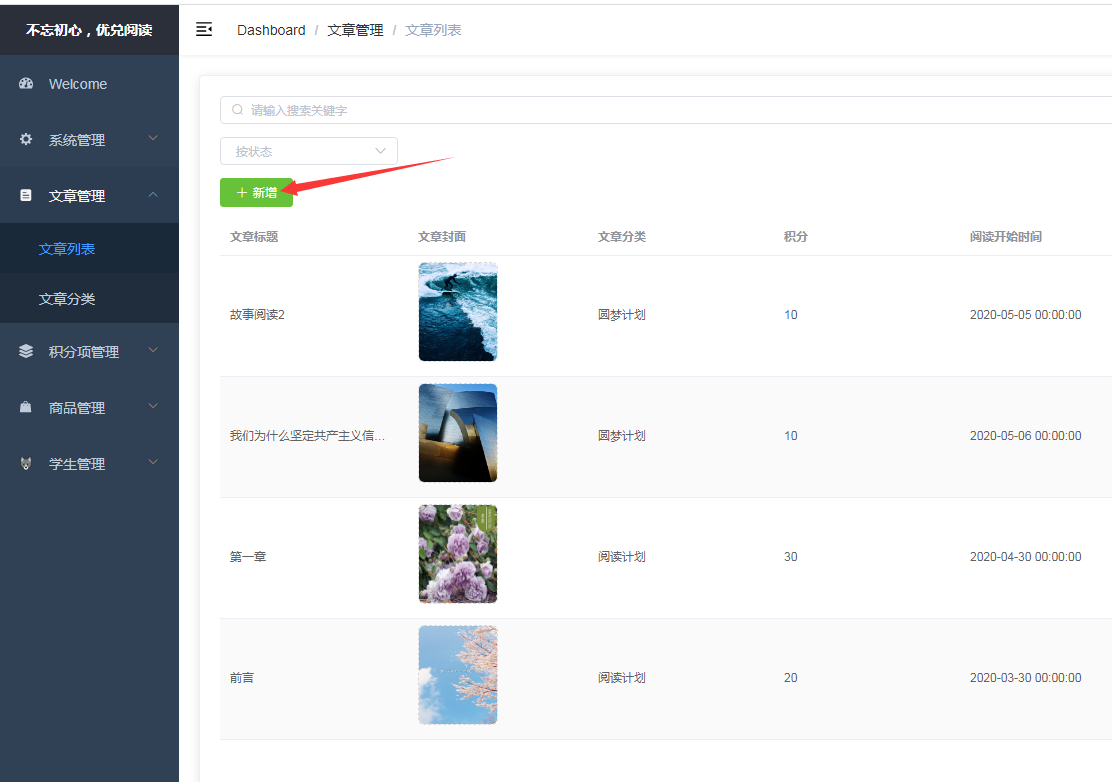Focus the search keyword input field
Screen dimensions: 1112x782
(667, 110)
